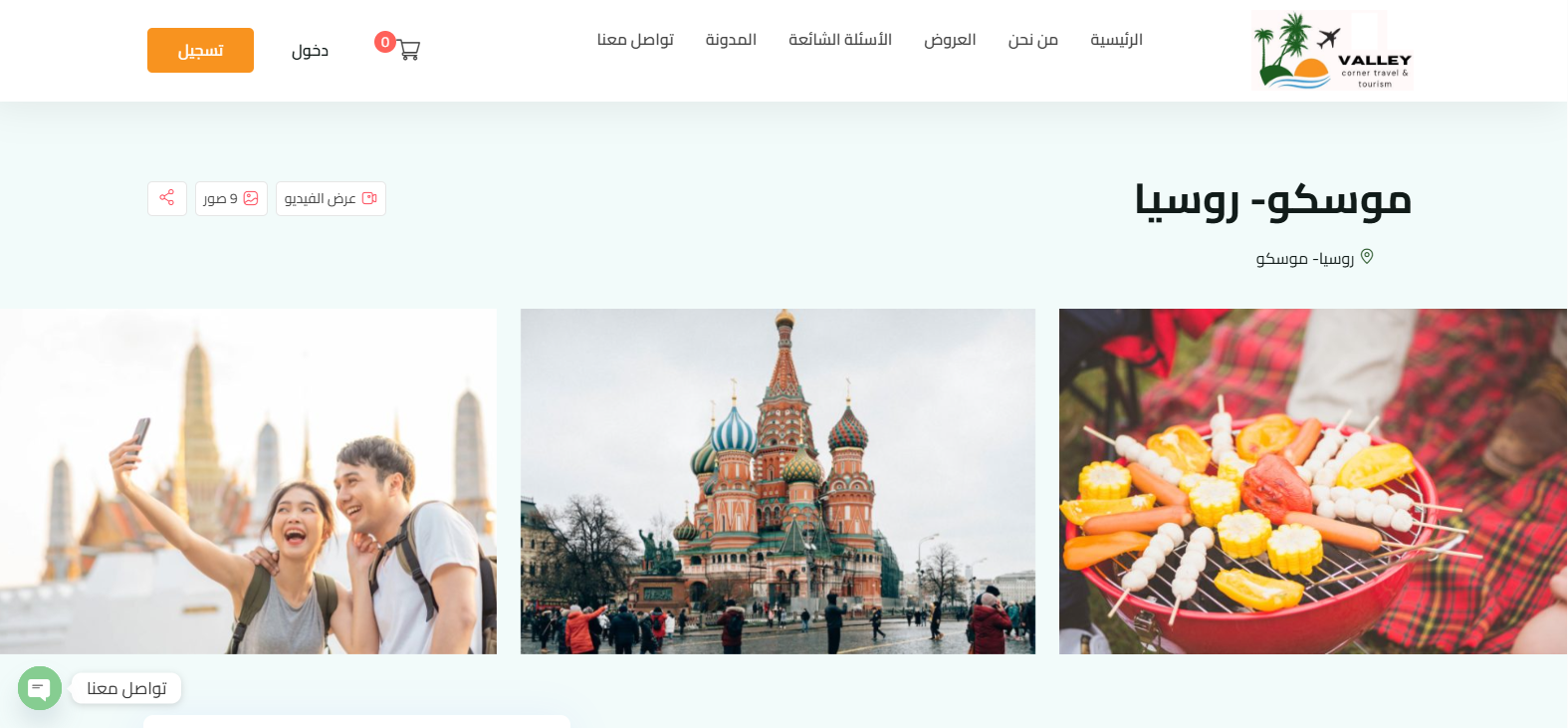The height and width of the screenshot is (728, 1568).
Task: Open تواصل معنا in the top menu
Action: (x=635, y=40)
